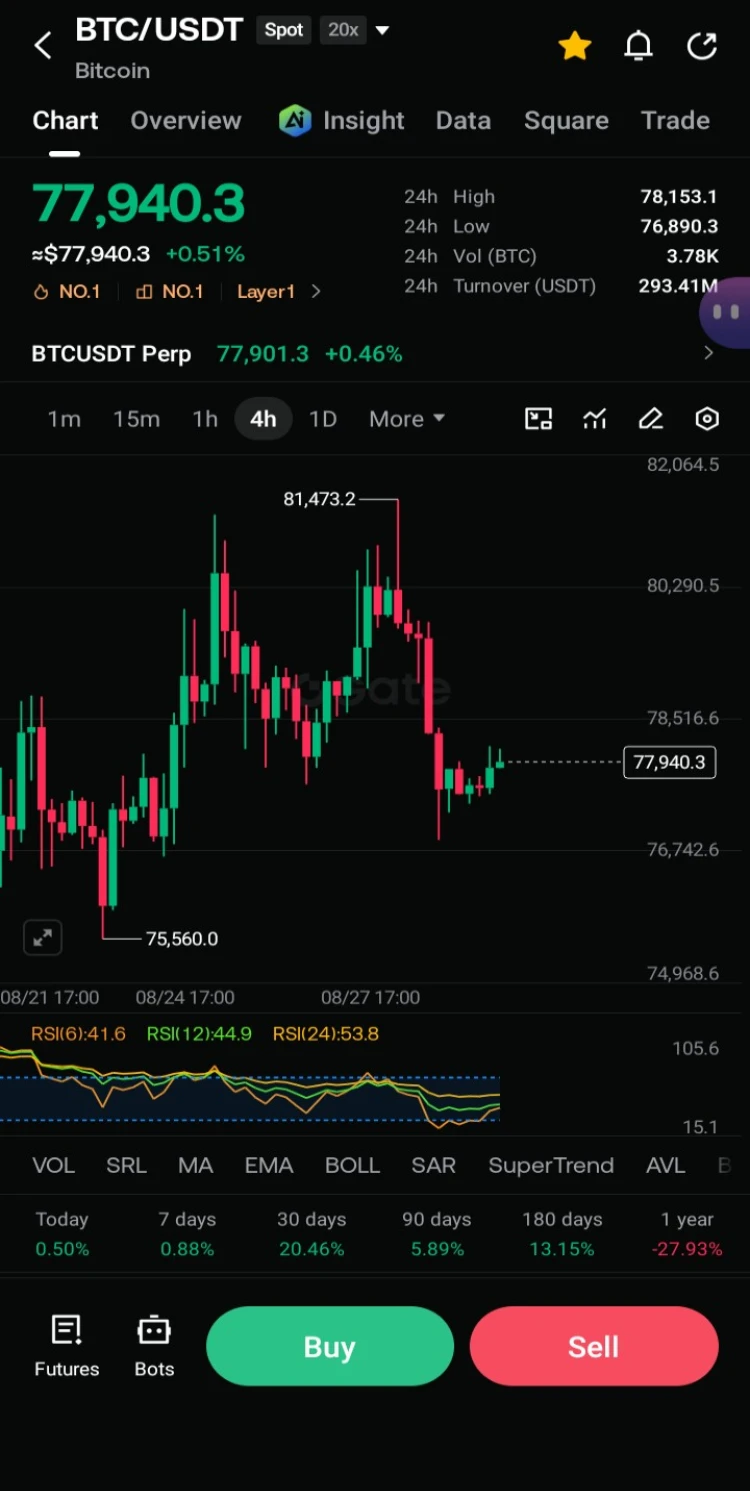Open chart indicators icon
Image resolution: width=750 pixels, height=1491 pixels.
tap(595, 419)
